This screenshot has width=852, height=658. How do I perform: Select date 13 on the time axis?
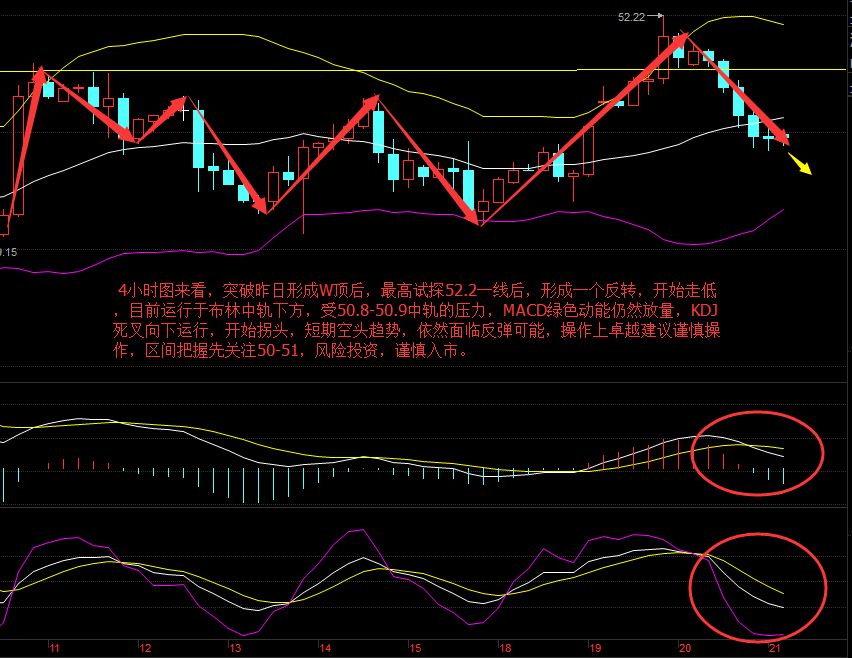[x=235, y=648]
